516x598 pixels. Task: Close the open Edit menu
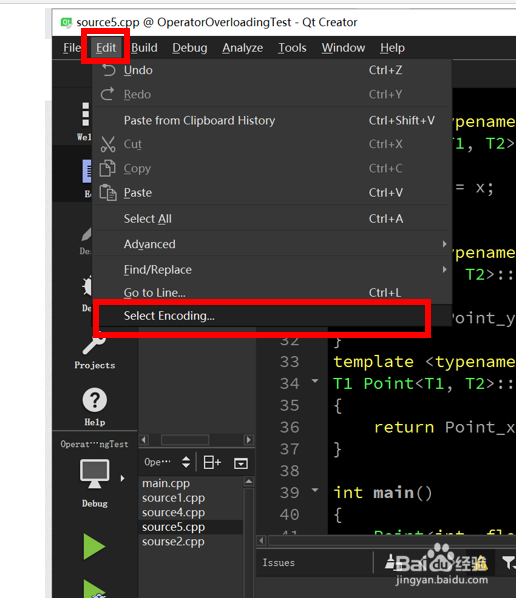pos(106,48)
